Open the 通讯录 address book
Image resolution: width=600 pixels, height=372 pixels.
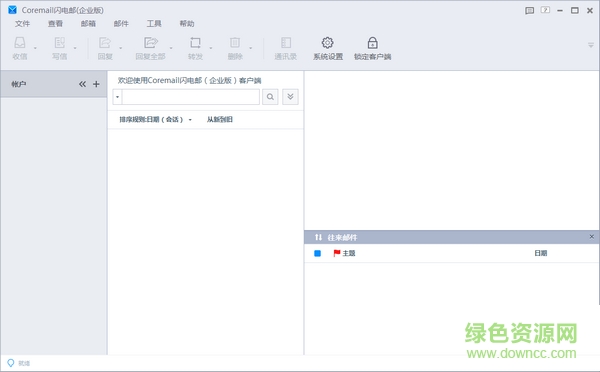[x=285, y=48]
